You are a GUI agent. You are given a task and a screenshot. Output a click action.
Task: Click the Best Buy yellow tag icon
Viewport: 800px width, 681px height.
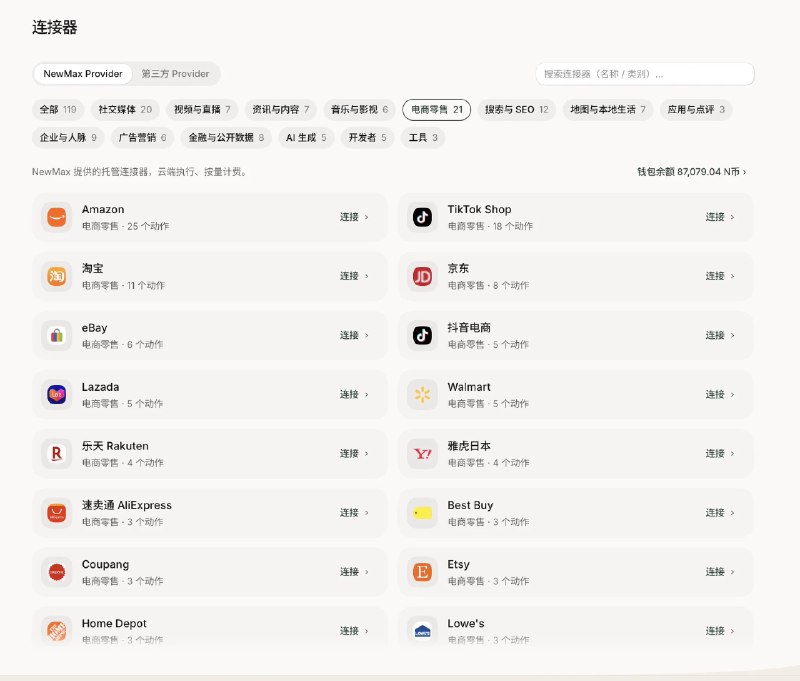pos(422,513)
